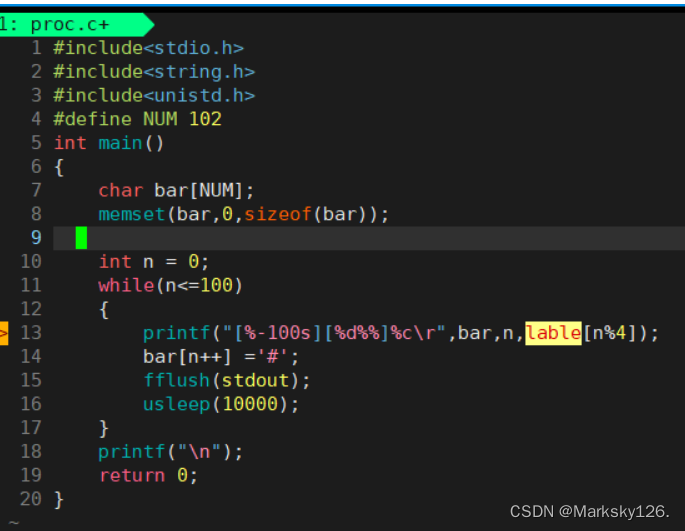Click the unistd.h include line
Screen dimensions: 685x531
[154, 95]
